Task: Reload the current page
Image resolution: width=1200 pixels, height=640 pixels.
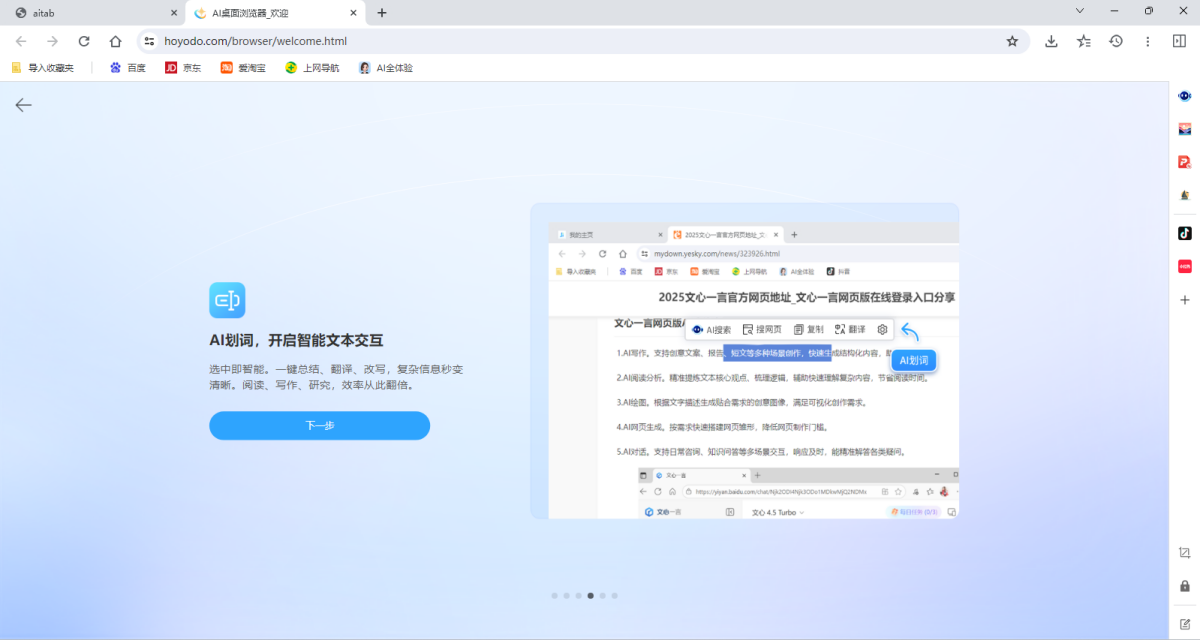Action: tap(84, 41)
